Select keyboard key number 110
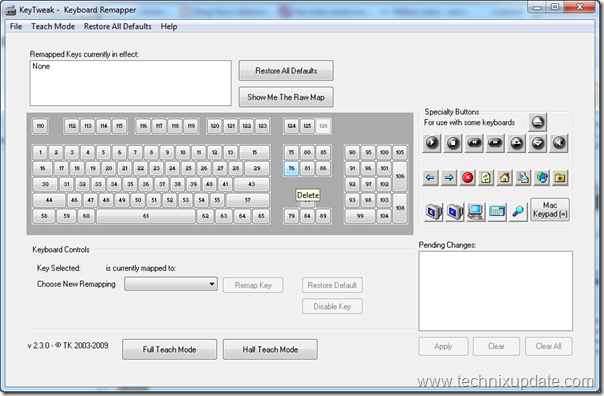The image size is (604, 396). 40,126
